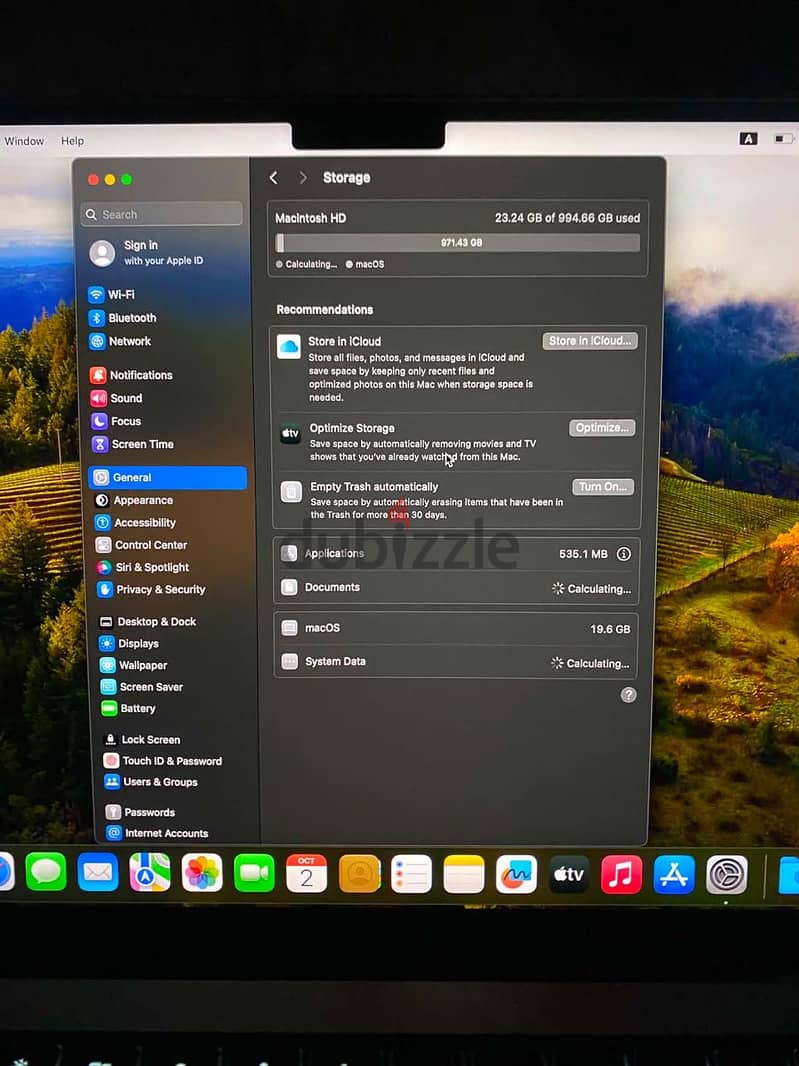Open Lock Screen settings
Image resolution: width=799 pixels, height=1066 pixels.
tap(142, 740)
